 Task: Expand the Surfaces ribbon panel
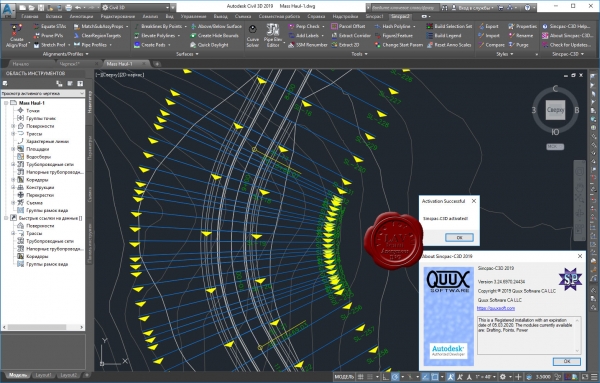point(187,54)
